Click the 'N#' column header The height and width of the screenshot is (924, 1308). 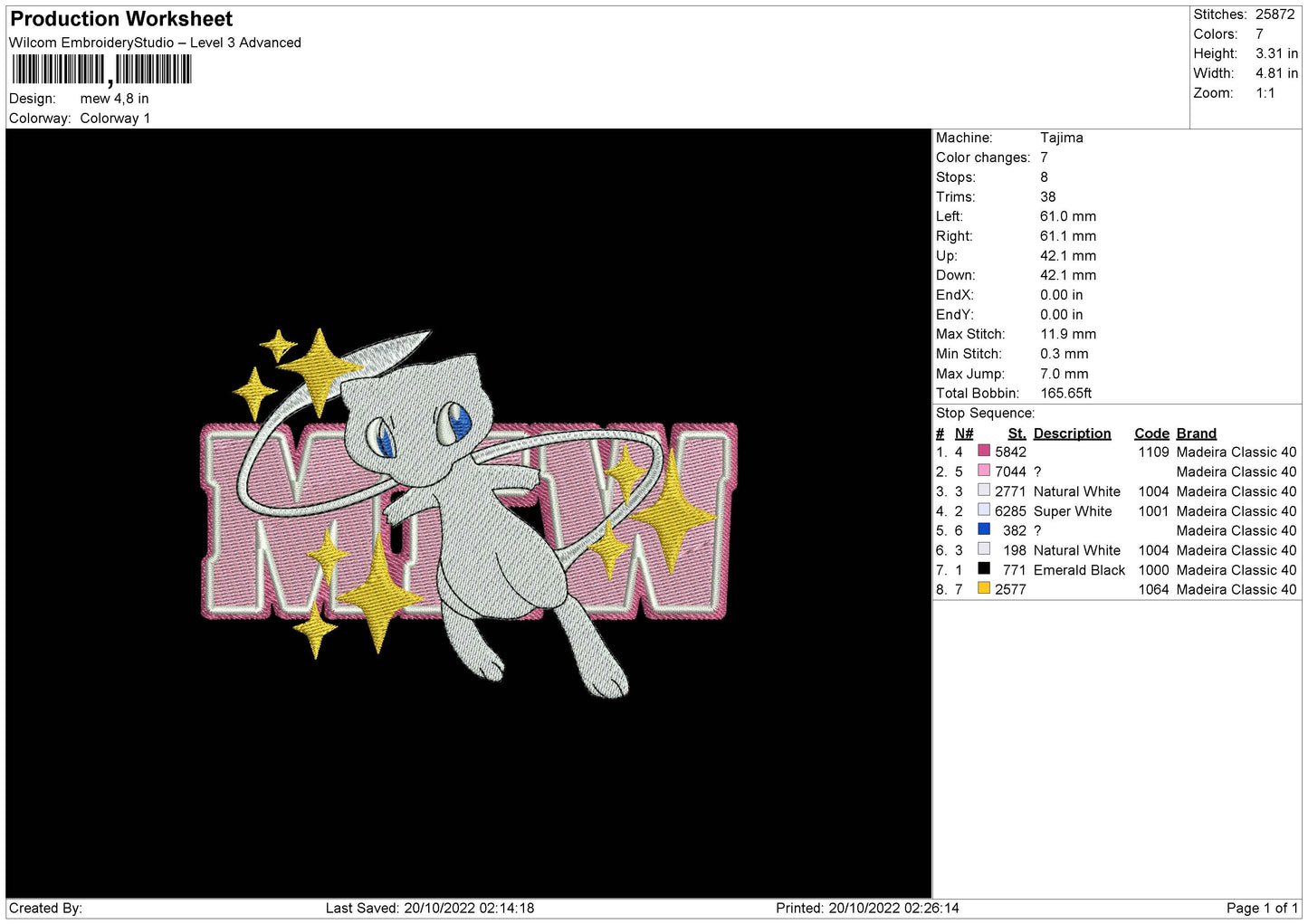coord(964,433)
